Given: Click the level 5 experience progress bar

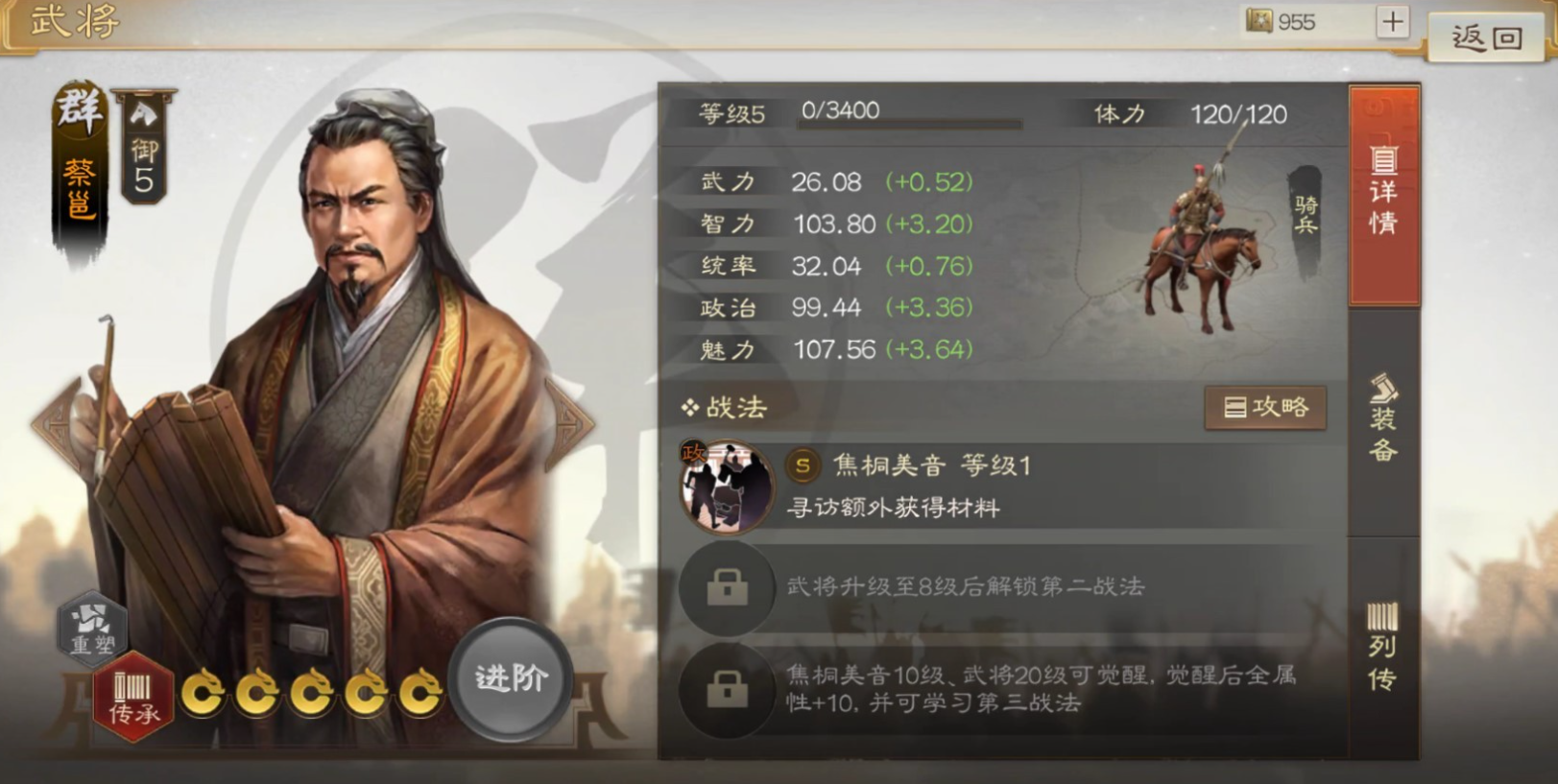Looking at the screenshot, I should (x=910, y=124).
